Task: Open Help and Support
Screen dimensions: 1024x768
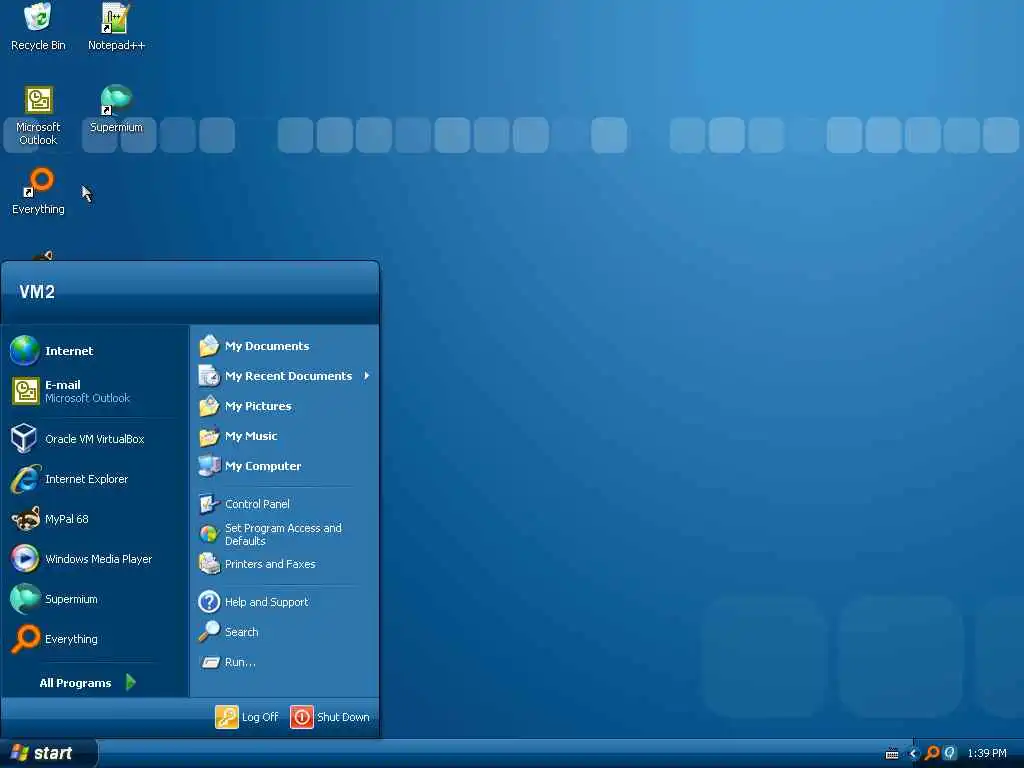Action: pyautogui.click(x=284, y=602)
